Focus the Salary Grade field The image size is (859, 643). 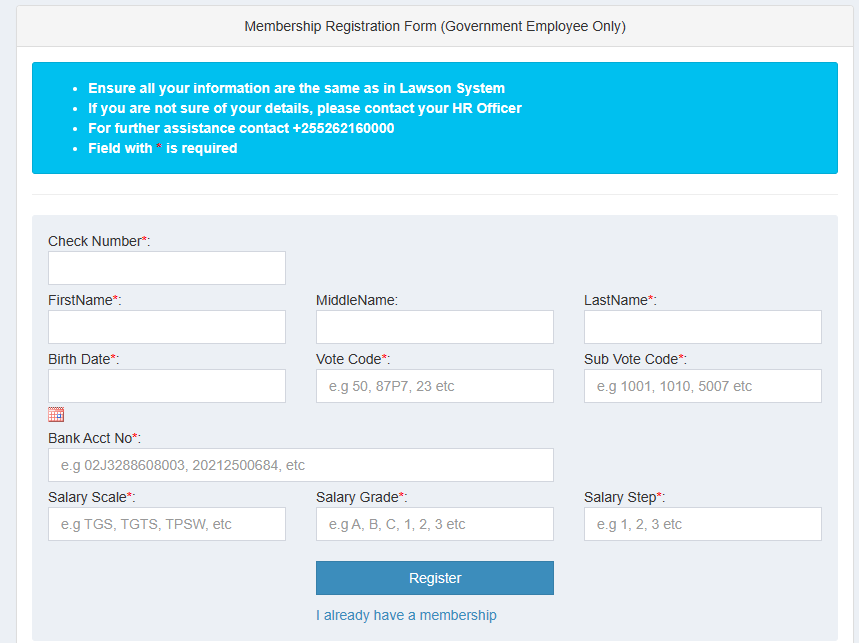tap(435, 524)
